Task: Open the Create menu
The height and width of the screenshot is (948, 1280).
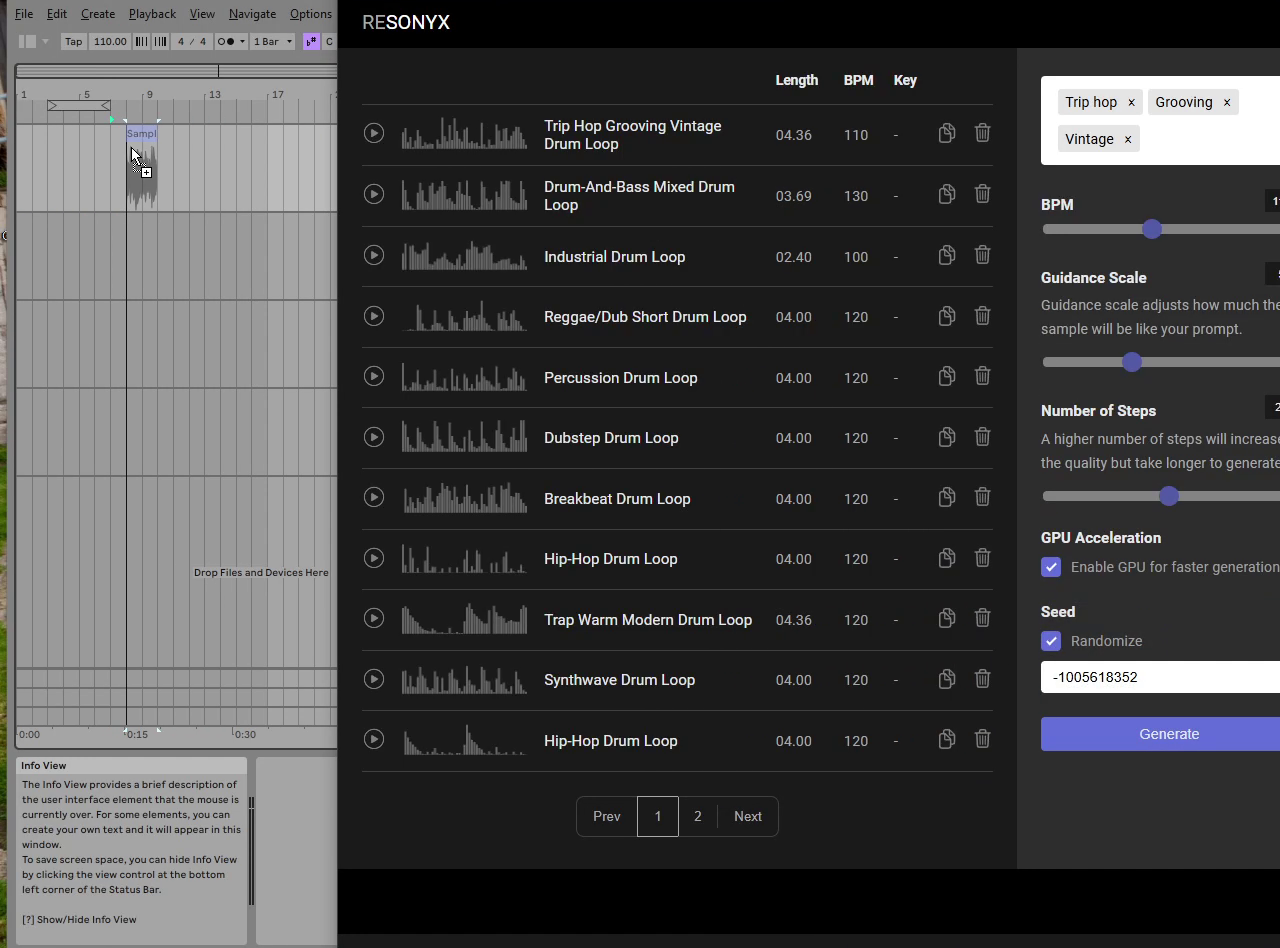Action: (98, 14)
